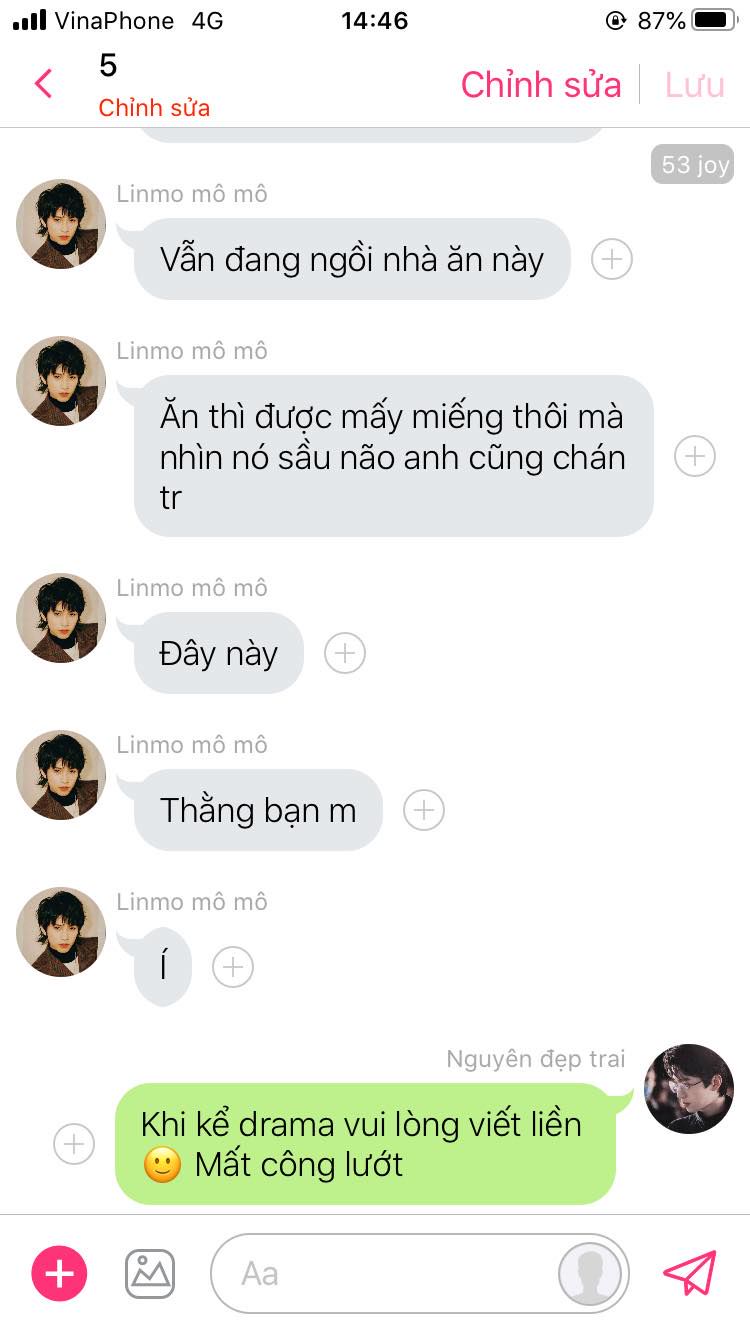Send message with paper plane icon
750x1334 pixels.
point(690,1273)
